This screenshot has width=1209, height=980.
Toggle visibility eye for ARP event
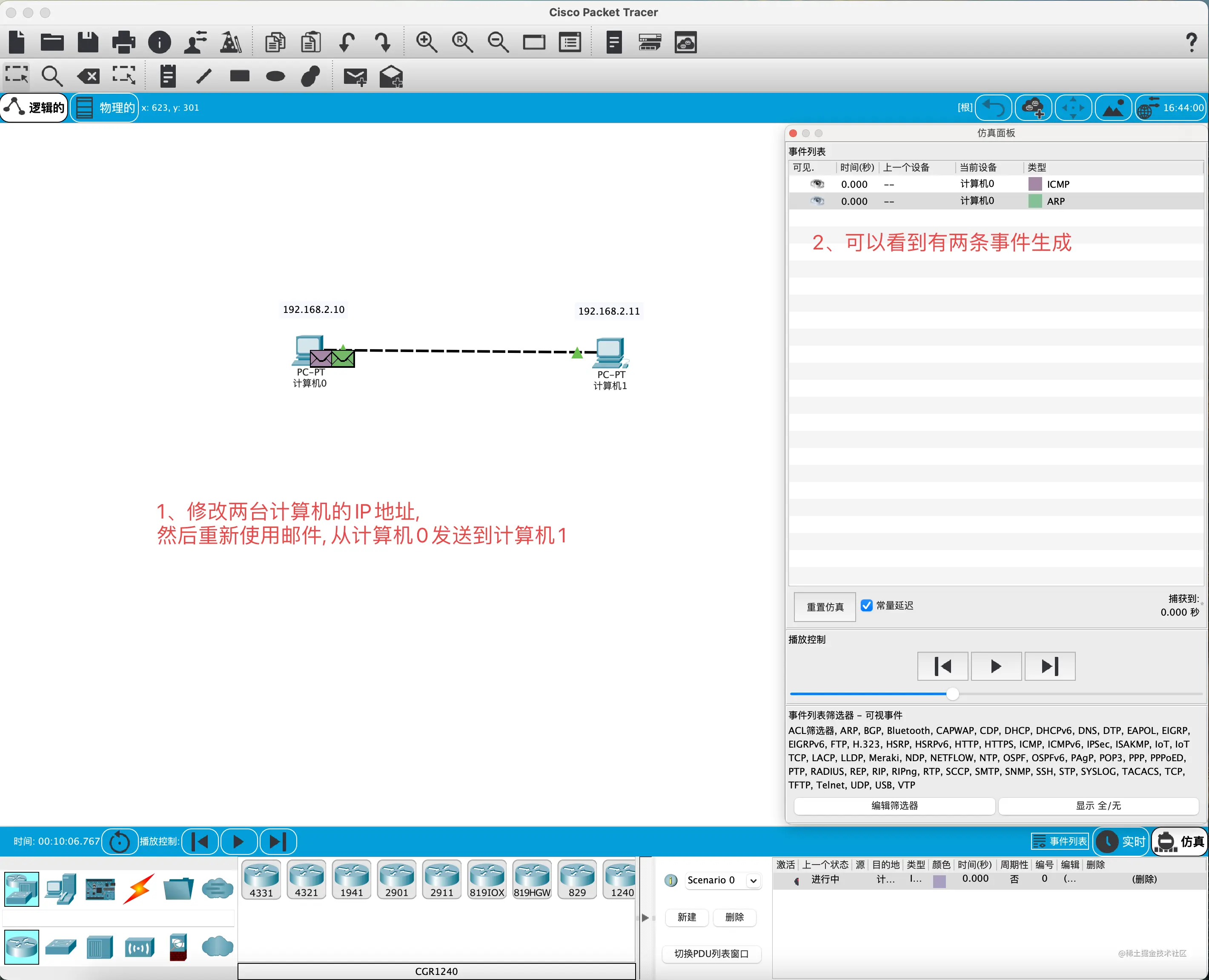pyautogui.click(x=817, y=201)
